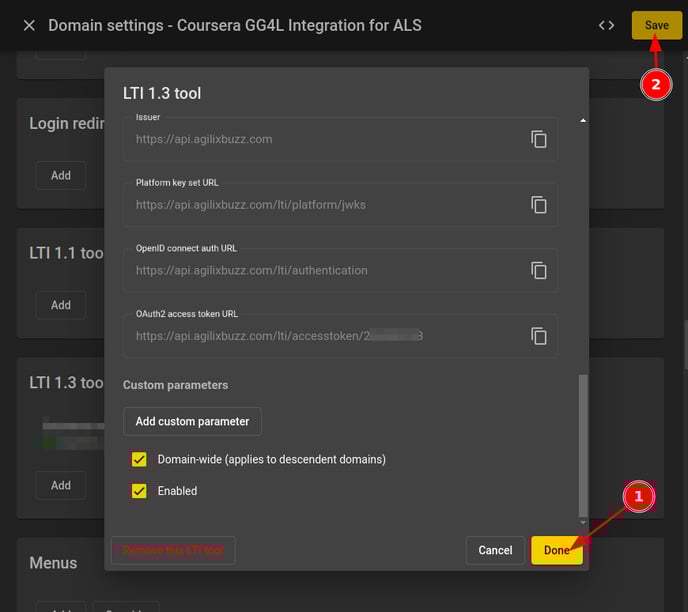Toggle the Enabled checkbox
Image resolution: width=688 pixels, height=612 pixels.
click(x=139, y=491)
